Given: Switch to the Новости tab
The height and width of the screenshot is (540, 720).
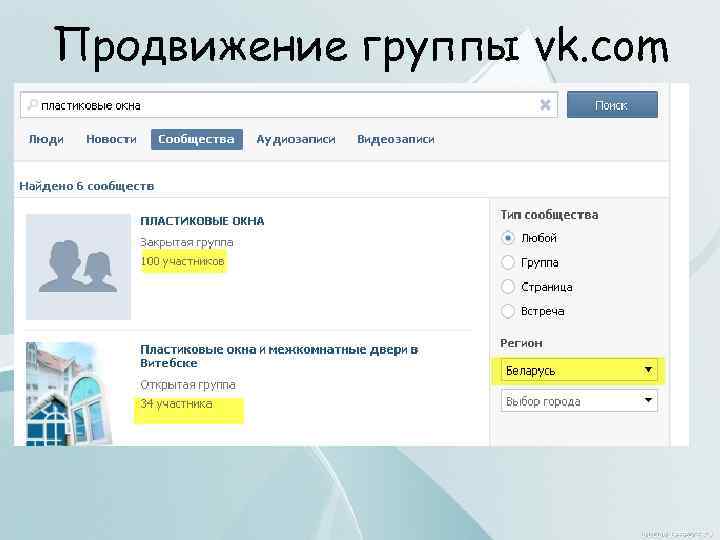Looking at the screenshot, I should (x=111, y=139).
